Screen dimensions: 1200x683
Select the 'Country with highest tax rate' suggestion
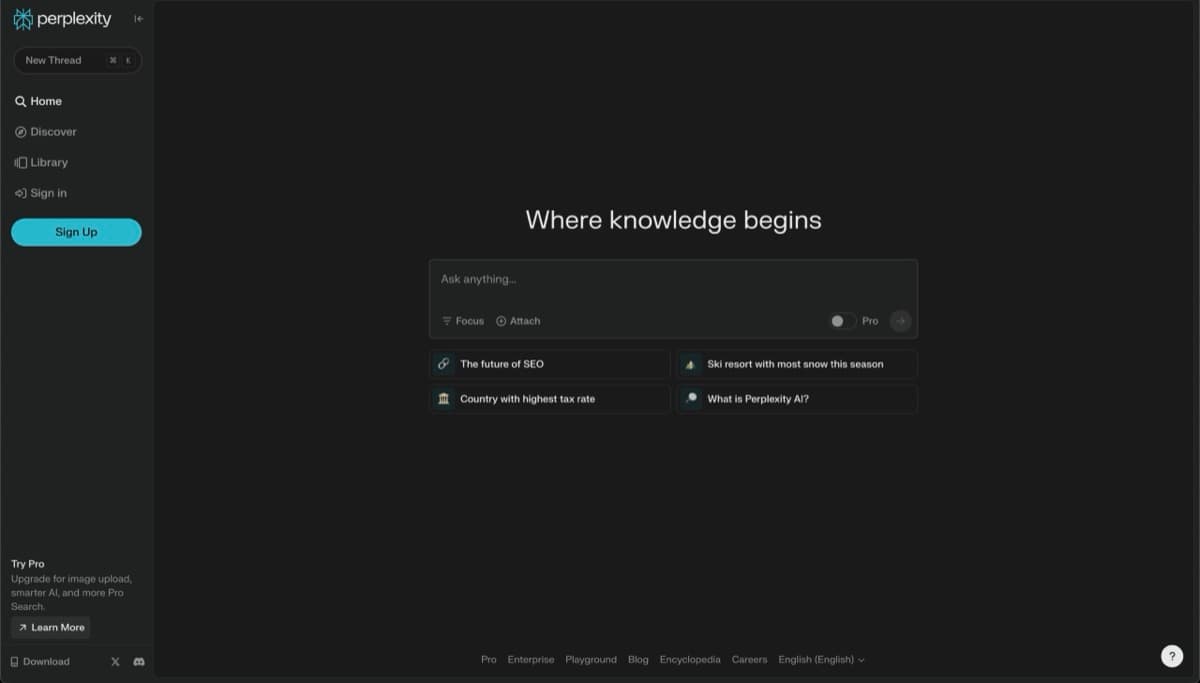click(x=548, y=398)
